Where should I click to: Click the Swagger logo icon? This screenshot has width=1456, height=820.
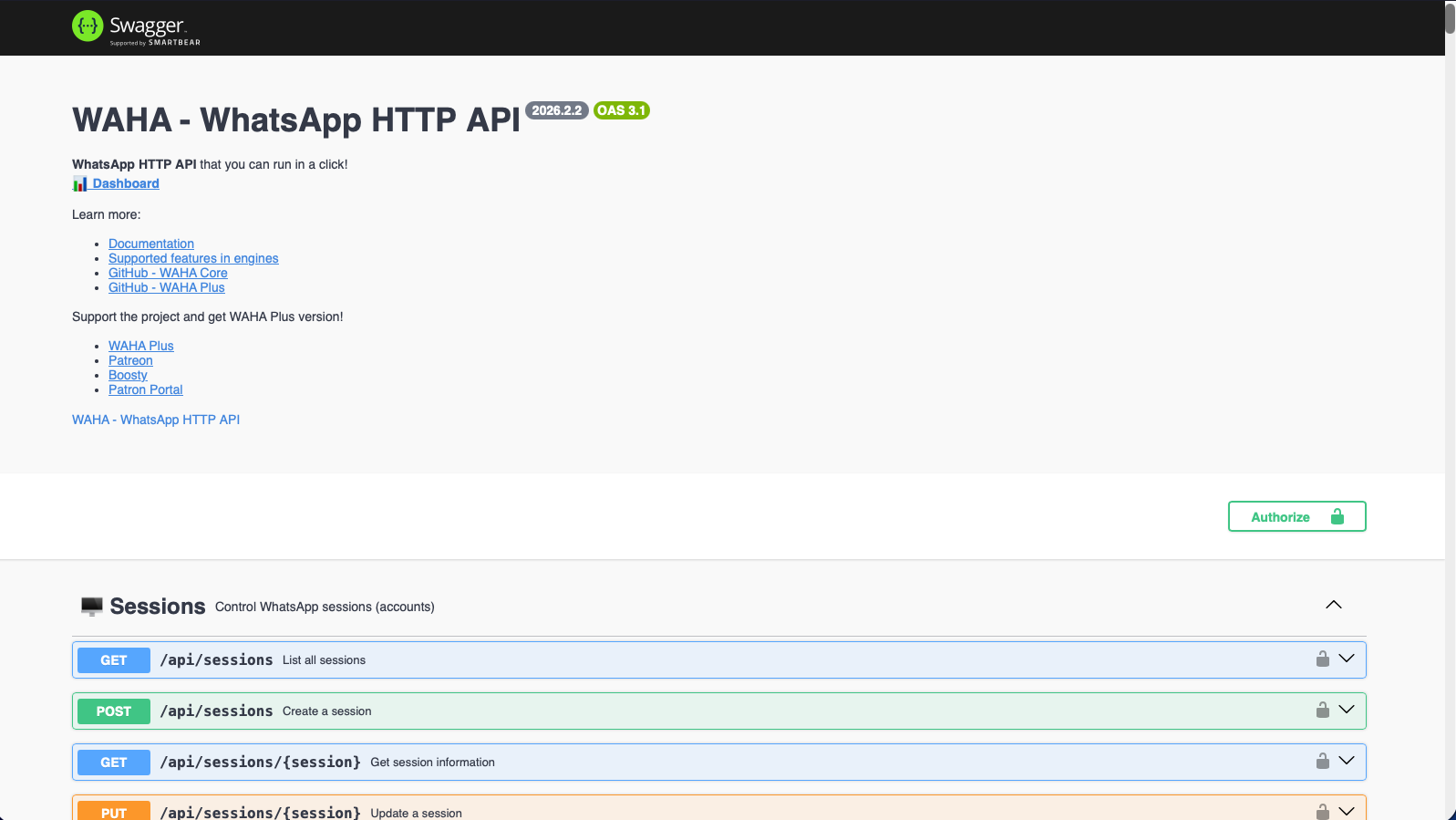(x=88, y=26)
